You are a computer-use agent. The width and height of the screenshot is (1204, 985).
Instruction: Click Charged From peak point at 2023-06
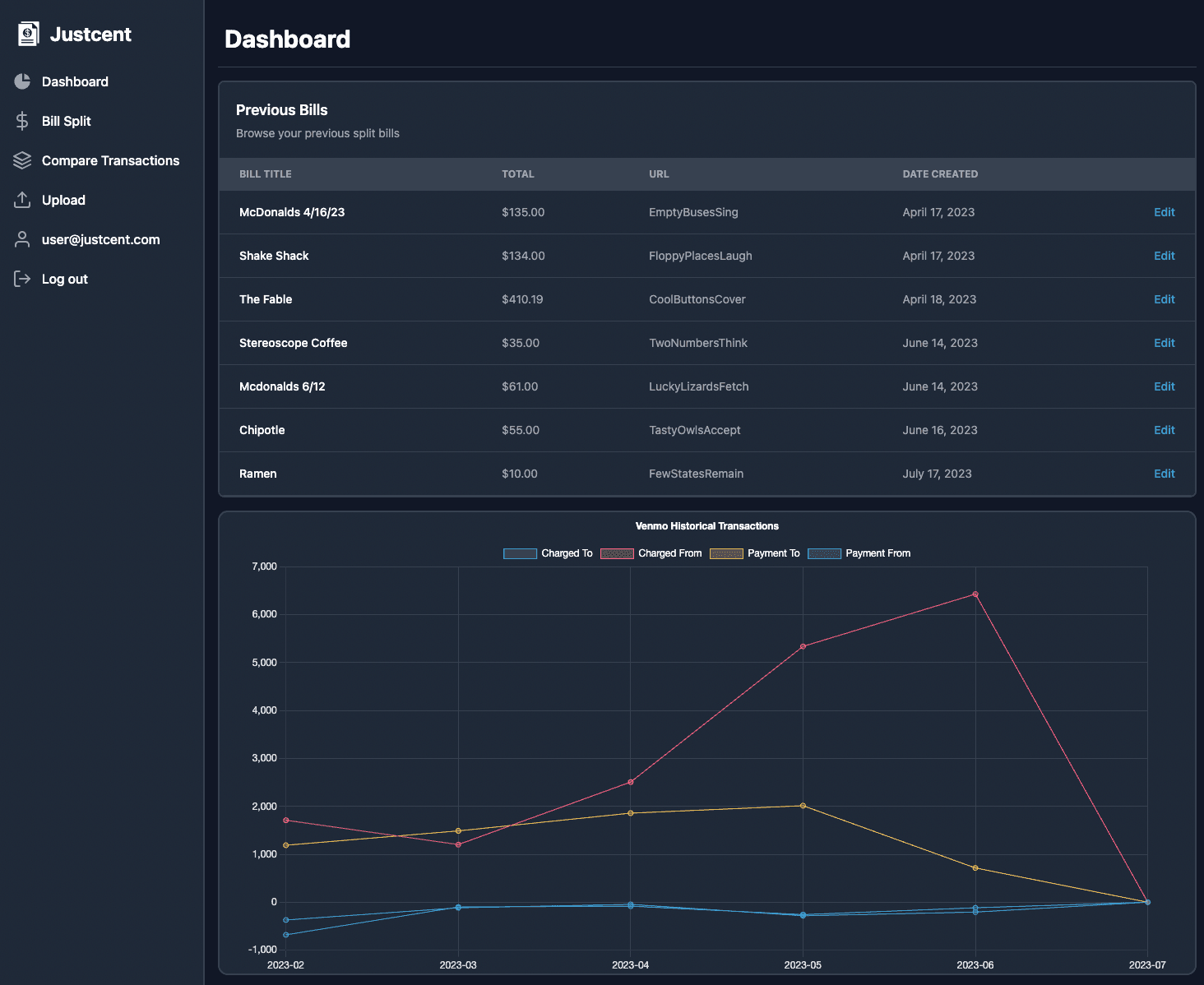[x=975, y=594]
